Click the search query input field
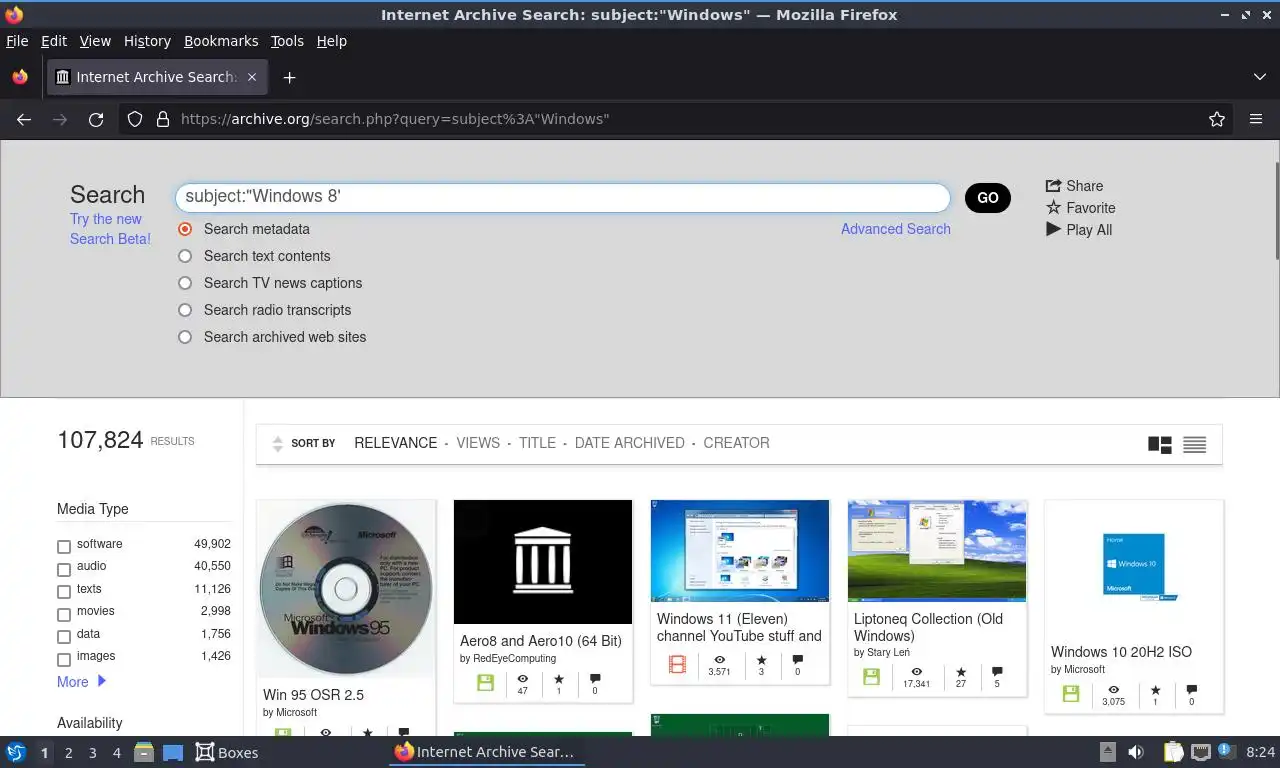Image resolution: width=1280 pixels, height=768 pixels. [563, 197]
